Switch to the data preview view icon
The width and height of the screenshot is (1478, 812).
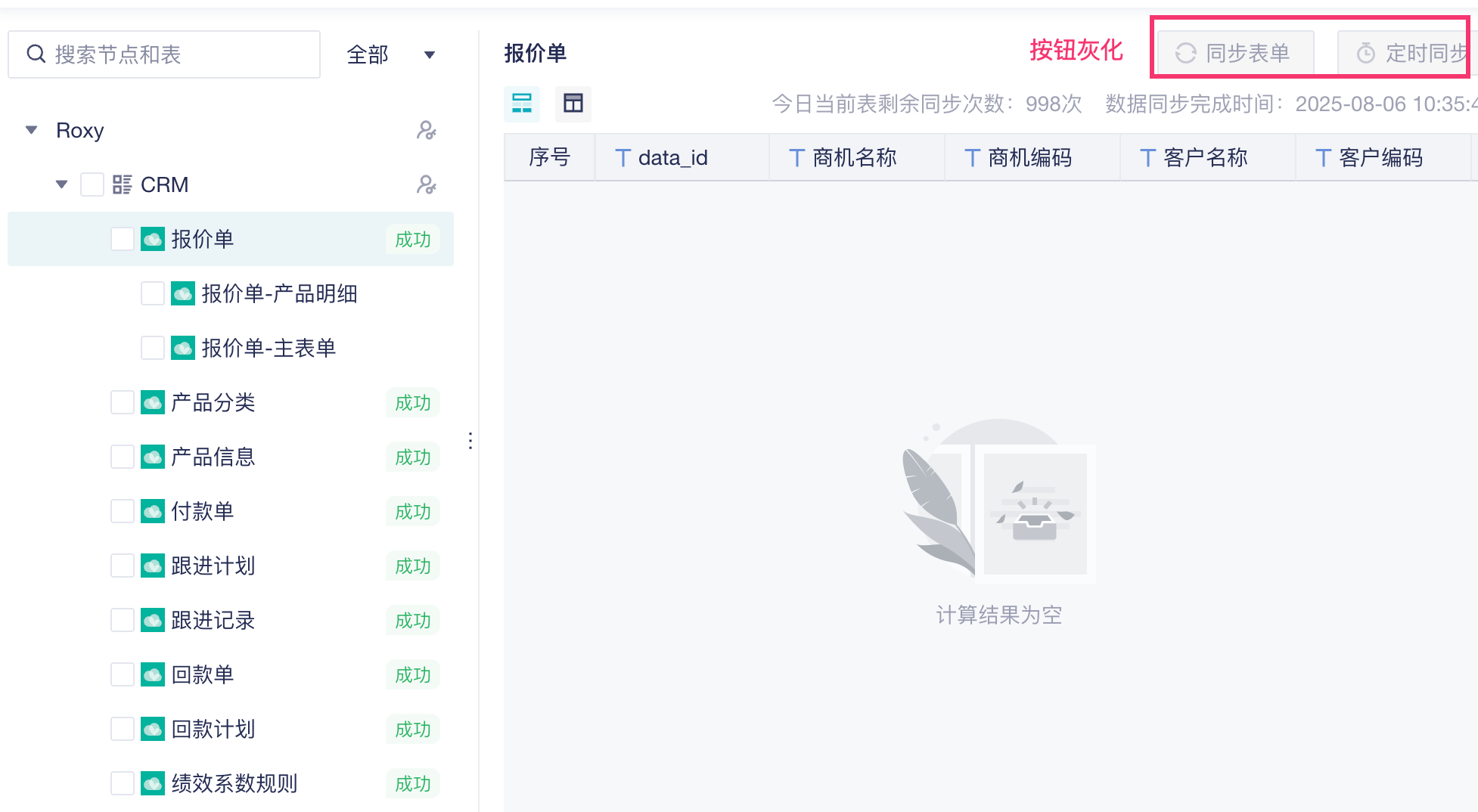522,104
